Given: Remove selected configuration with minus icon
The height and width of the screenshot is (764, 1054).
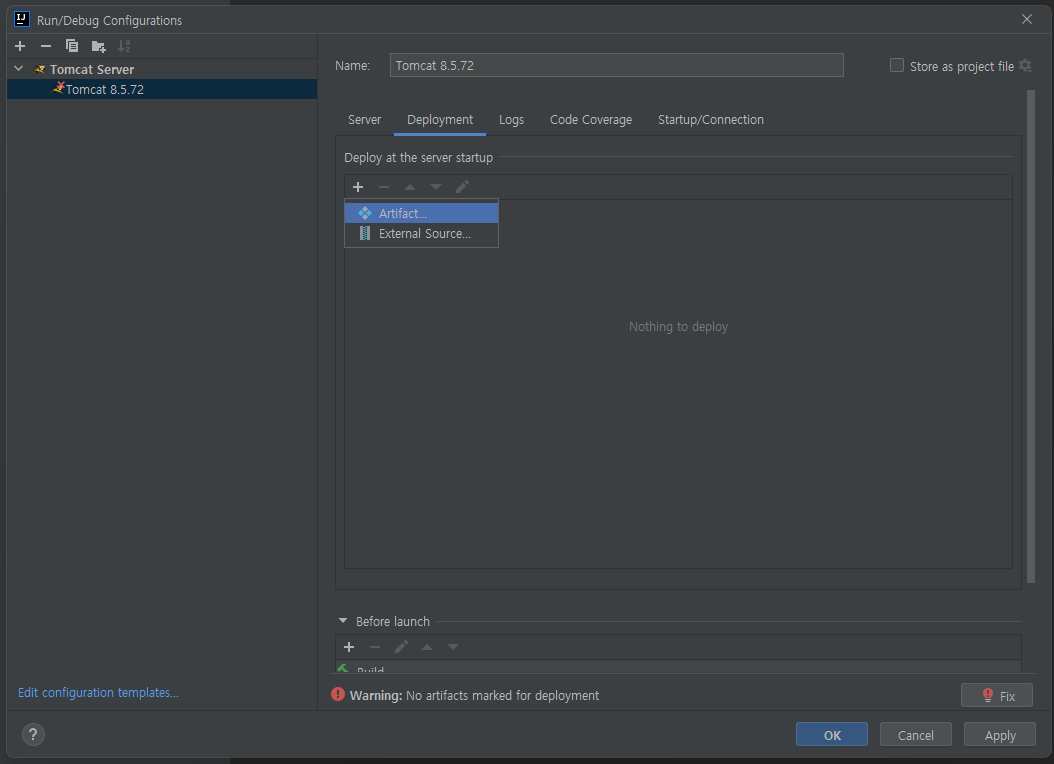Looking at the screenshot, I should coord(46,46).
